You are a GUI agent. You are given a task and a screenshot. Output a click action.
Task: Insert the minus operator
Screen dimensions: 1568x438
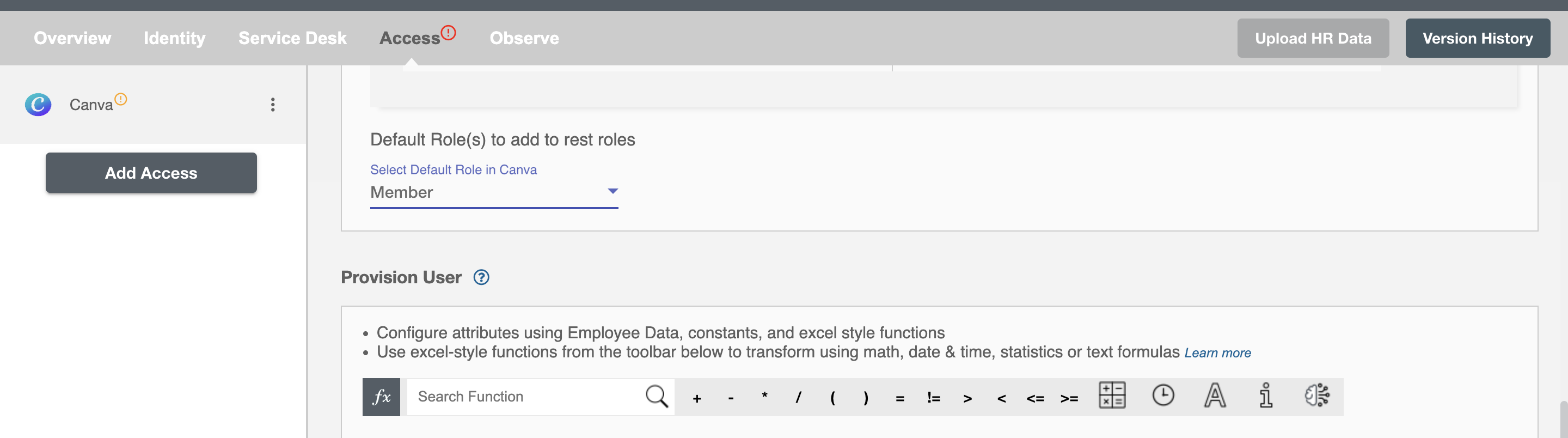731,398
